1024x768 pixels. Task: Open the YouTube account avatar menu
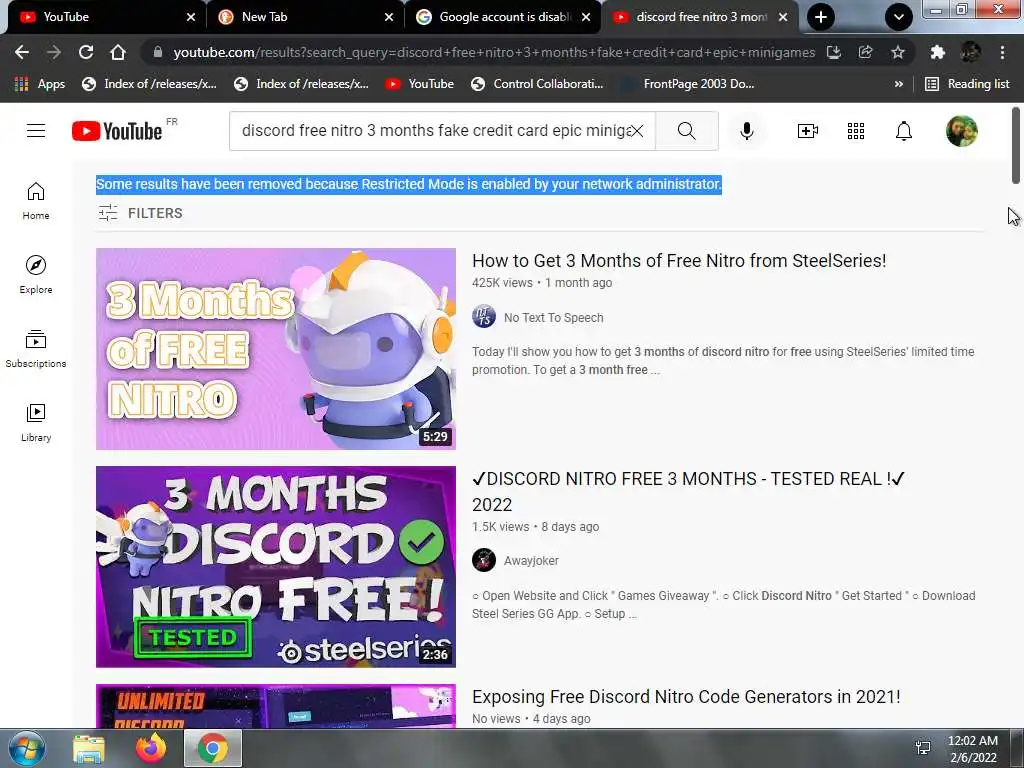[x=961, y=131]
